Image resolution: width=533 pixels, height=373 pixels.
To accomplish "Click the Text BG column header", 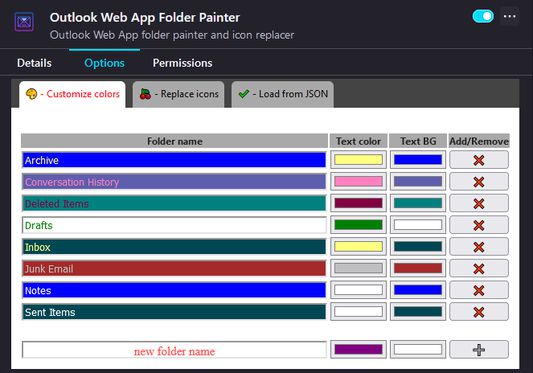I will [418, 141].
